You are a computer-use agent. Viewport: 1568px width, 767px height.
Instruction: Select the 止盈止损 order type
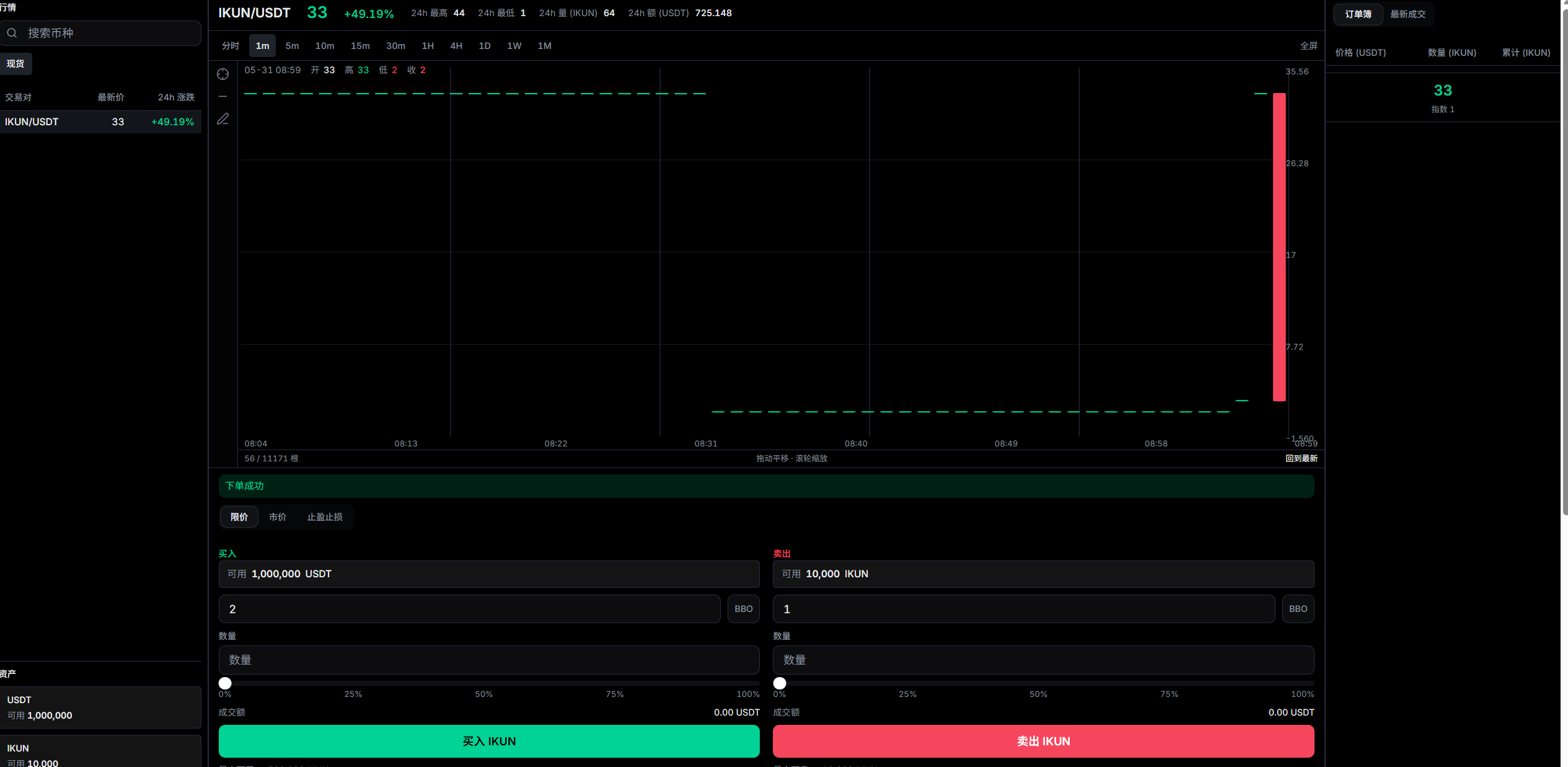pyautogui.click(x=325, y=517)
